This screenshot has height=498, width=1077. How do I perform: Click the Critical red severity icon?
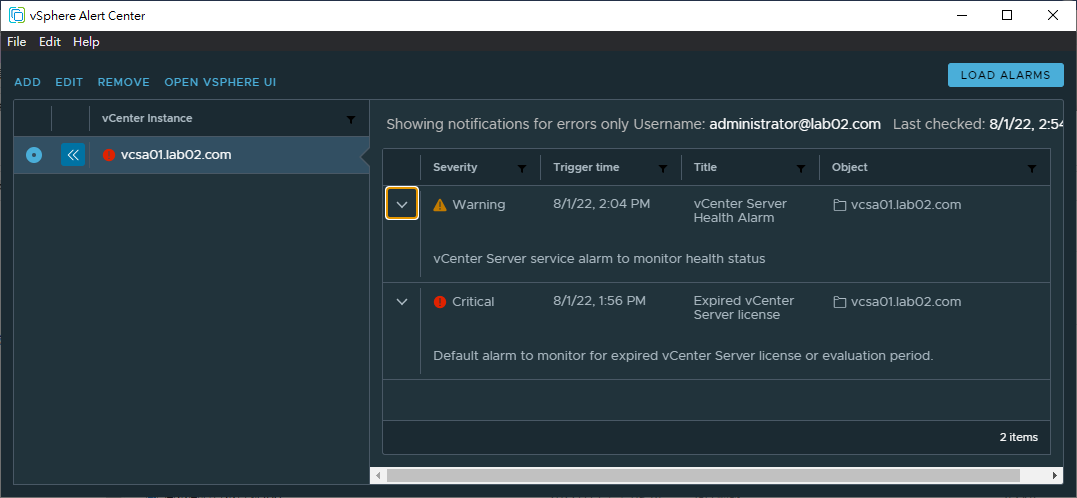(x=440, y=302)
